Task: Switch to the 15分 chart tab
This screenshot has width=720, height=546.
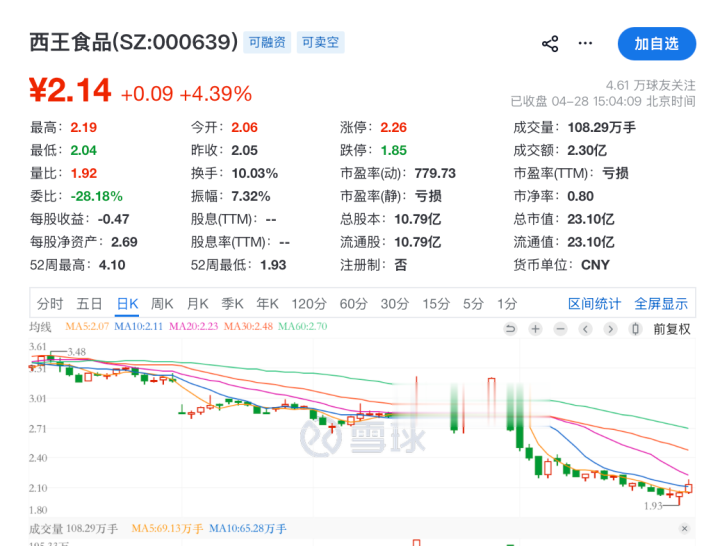Action: click(436, 304)
